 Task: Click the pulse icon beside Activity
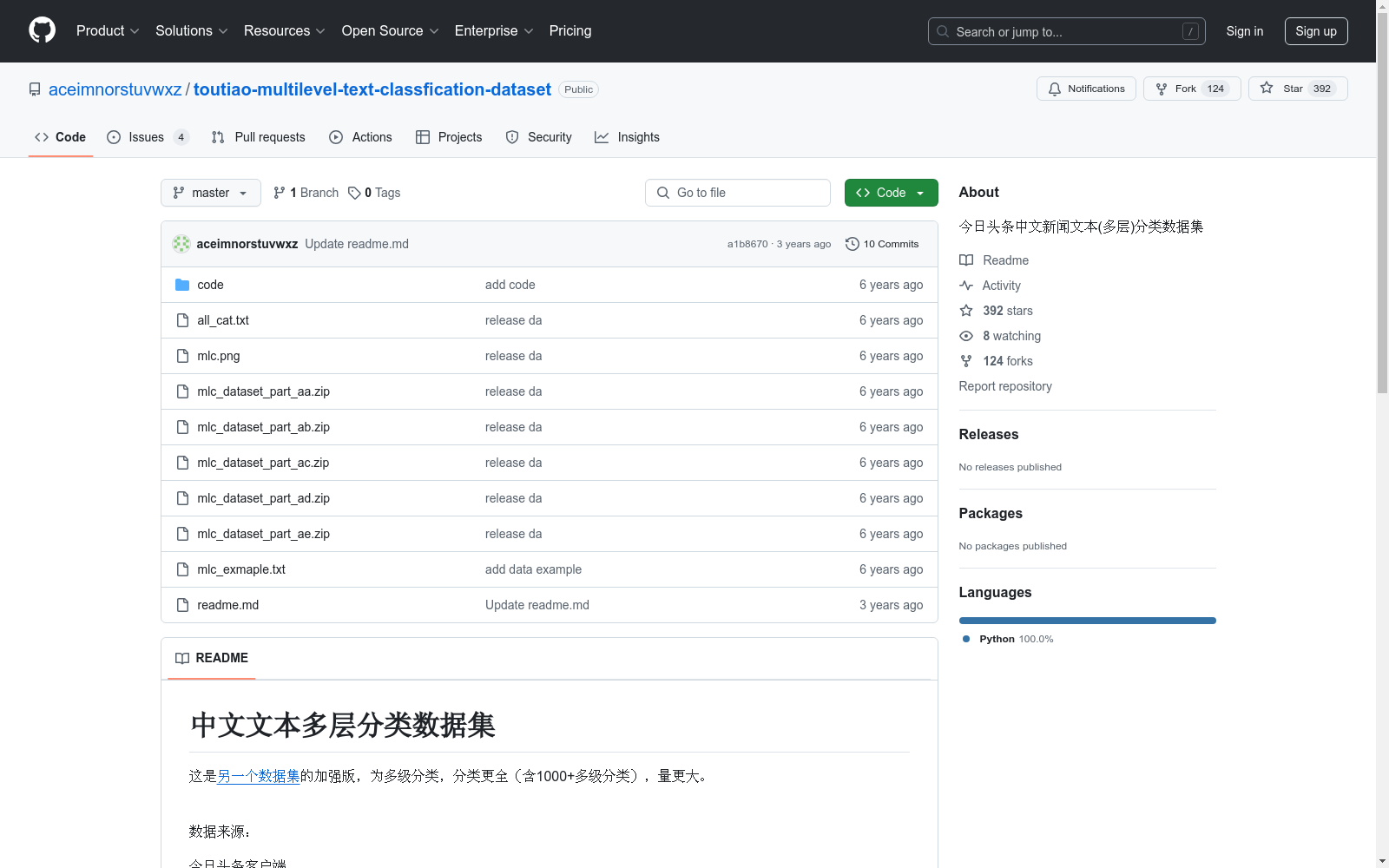966,286
